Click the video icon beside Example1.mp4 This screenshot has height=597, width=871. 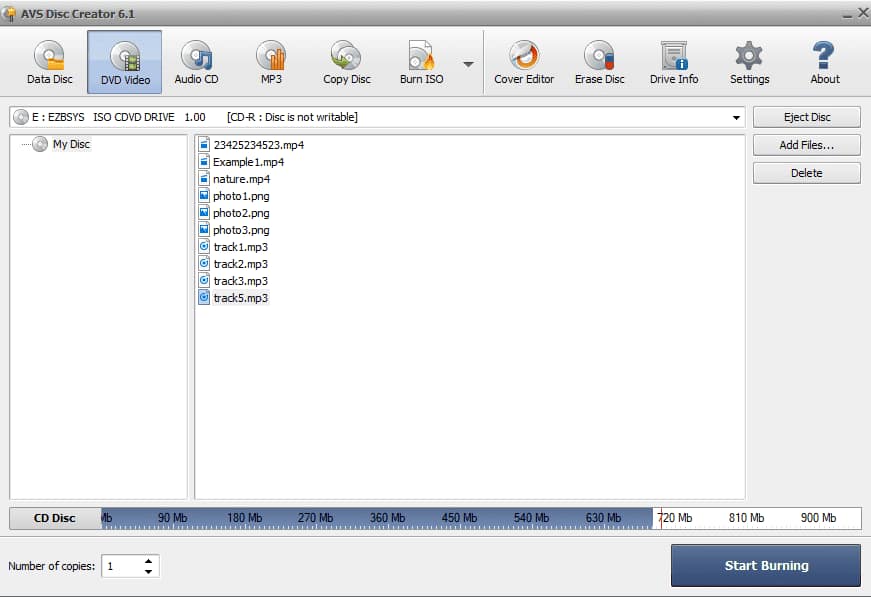coord(204,162)
